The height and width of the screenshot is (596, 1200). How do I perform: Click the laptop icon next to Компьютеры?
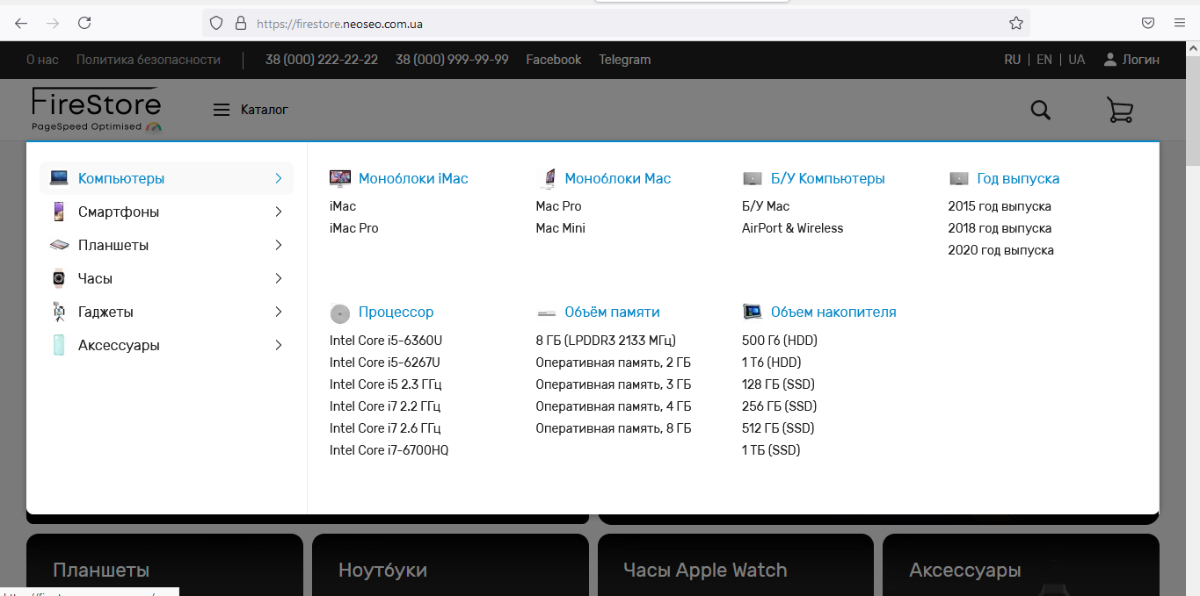click(x=59, y=178)
